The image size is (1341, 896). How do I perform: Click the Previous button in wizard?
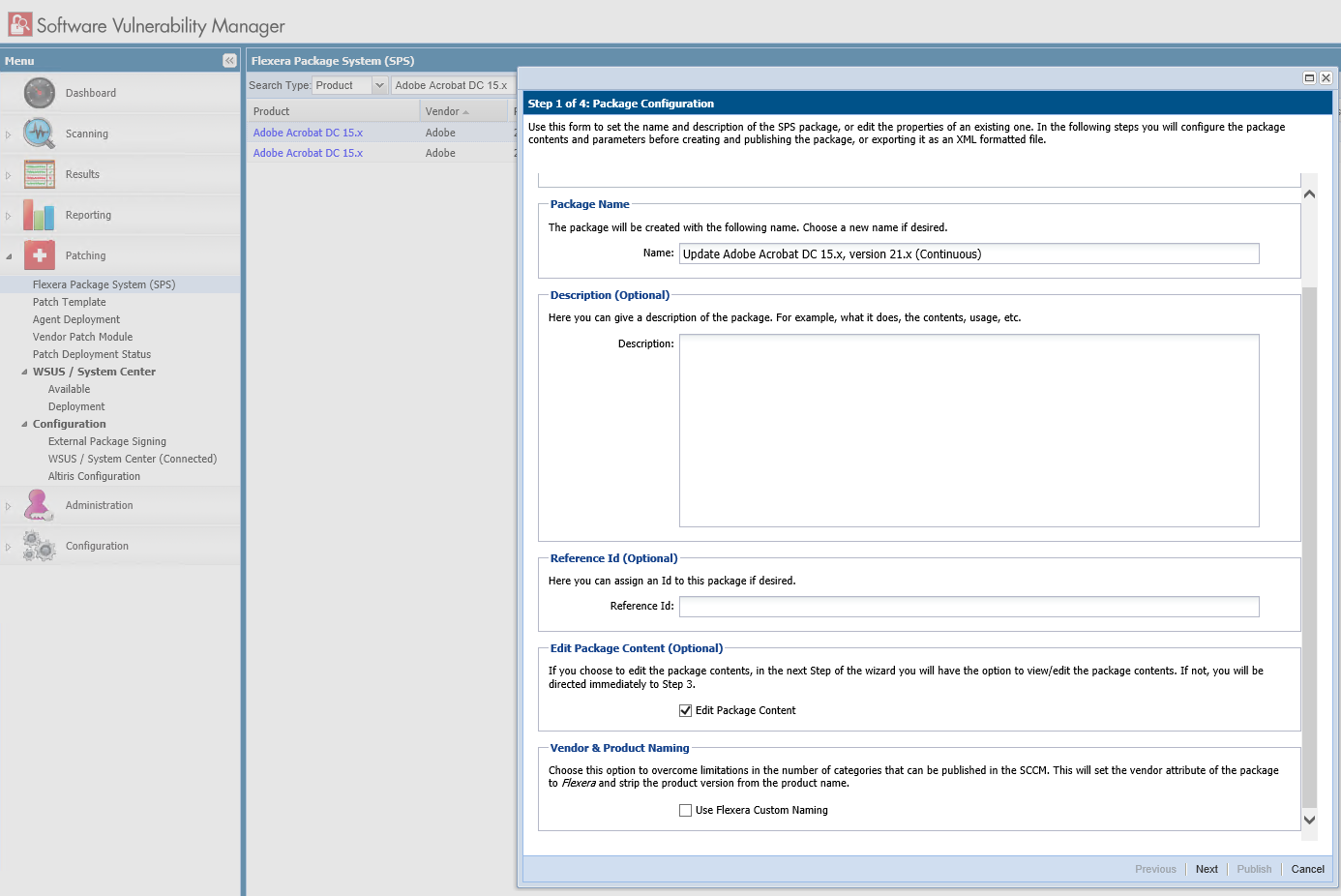[x=1155, y=869]
